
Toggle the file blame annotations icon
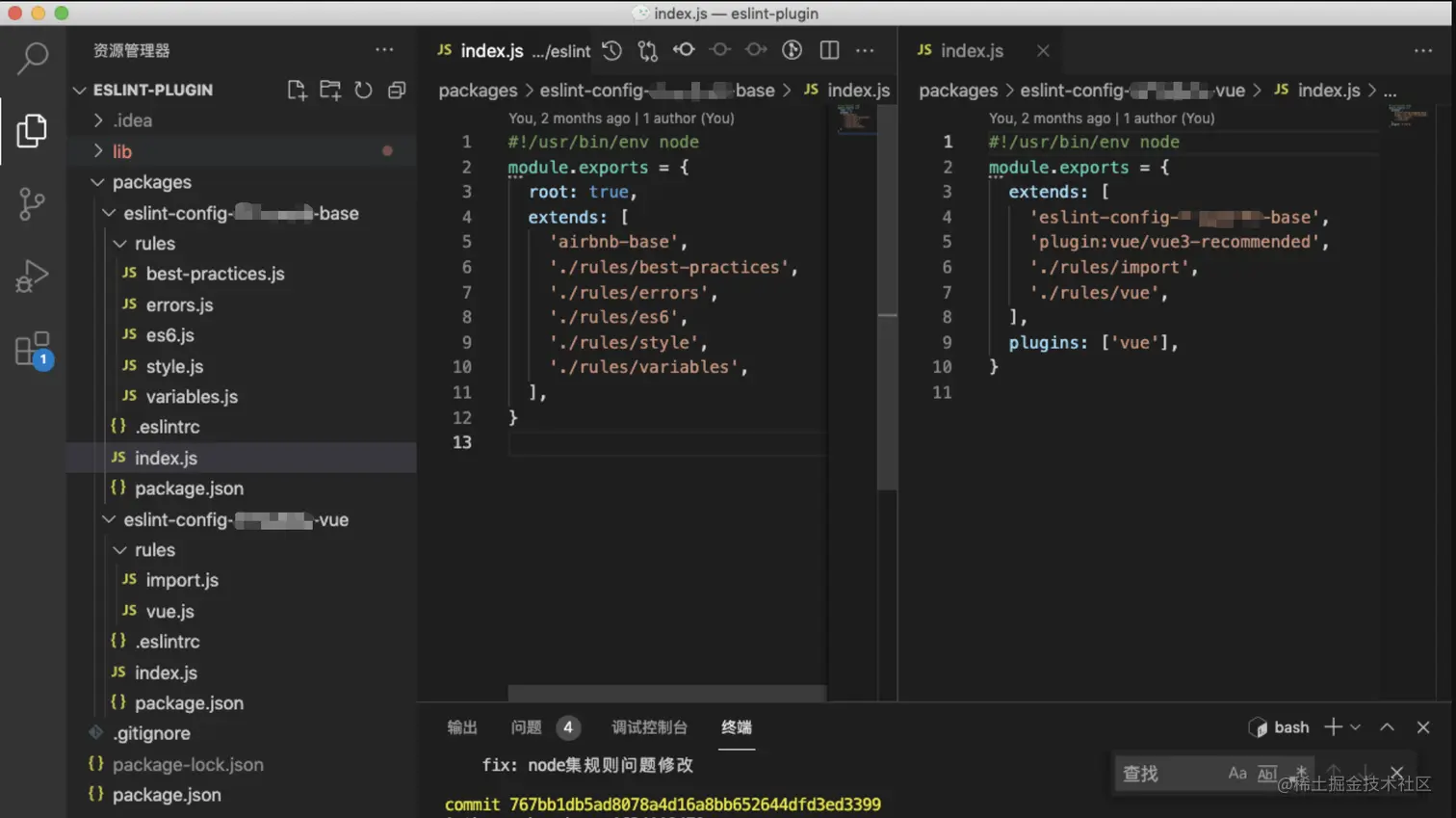pyautogui.click(x=792, y=50)
